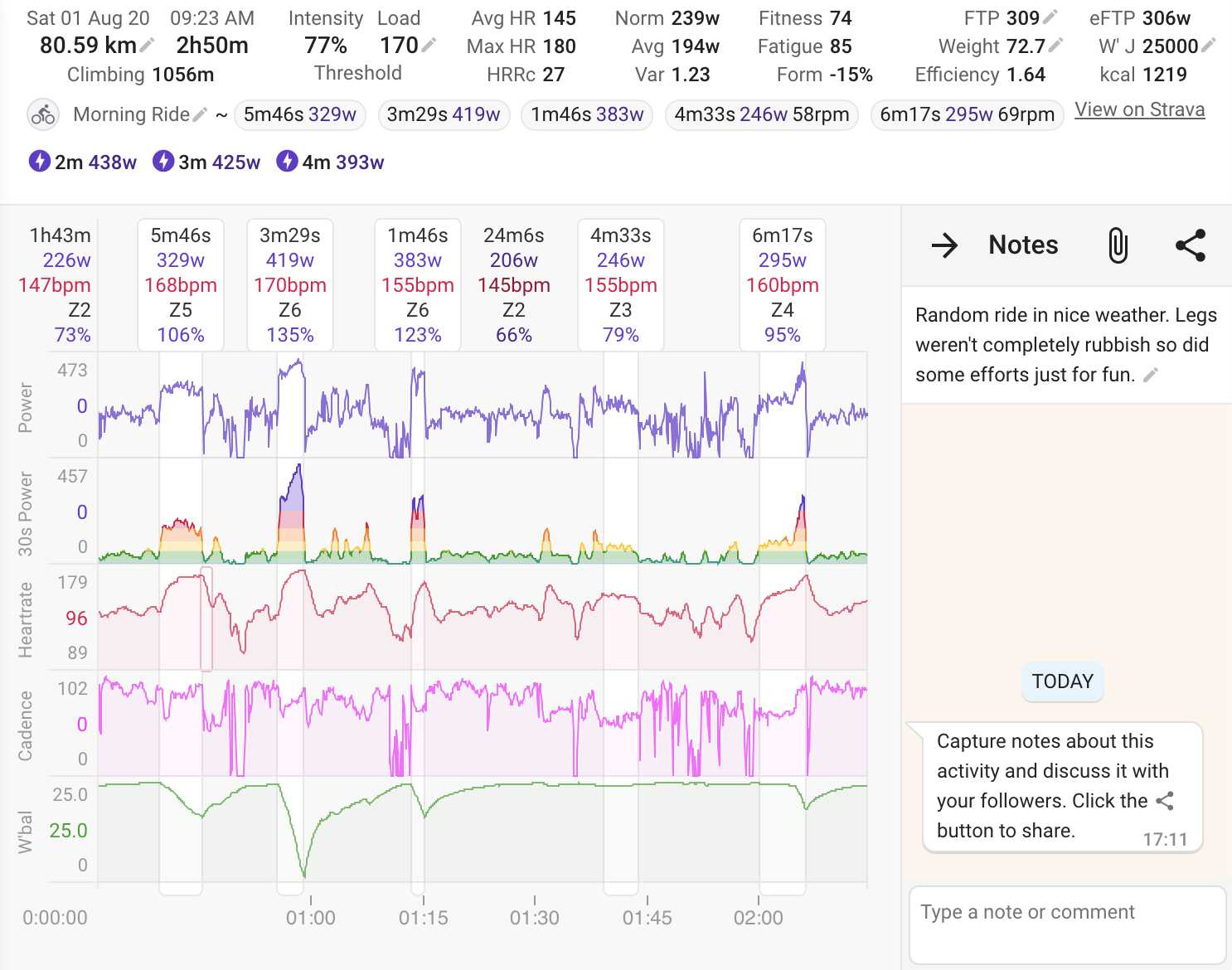Open the View on Strava link
The image size is (1232, 970).
tap(1139, 109)
